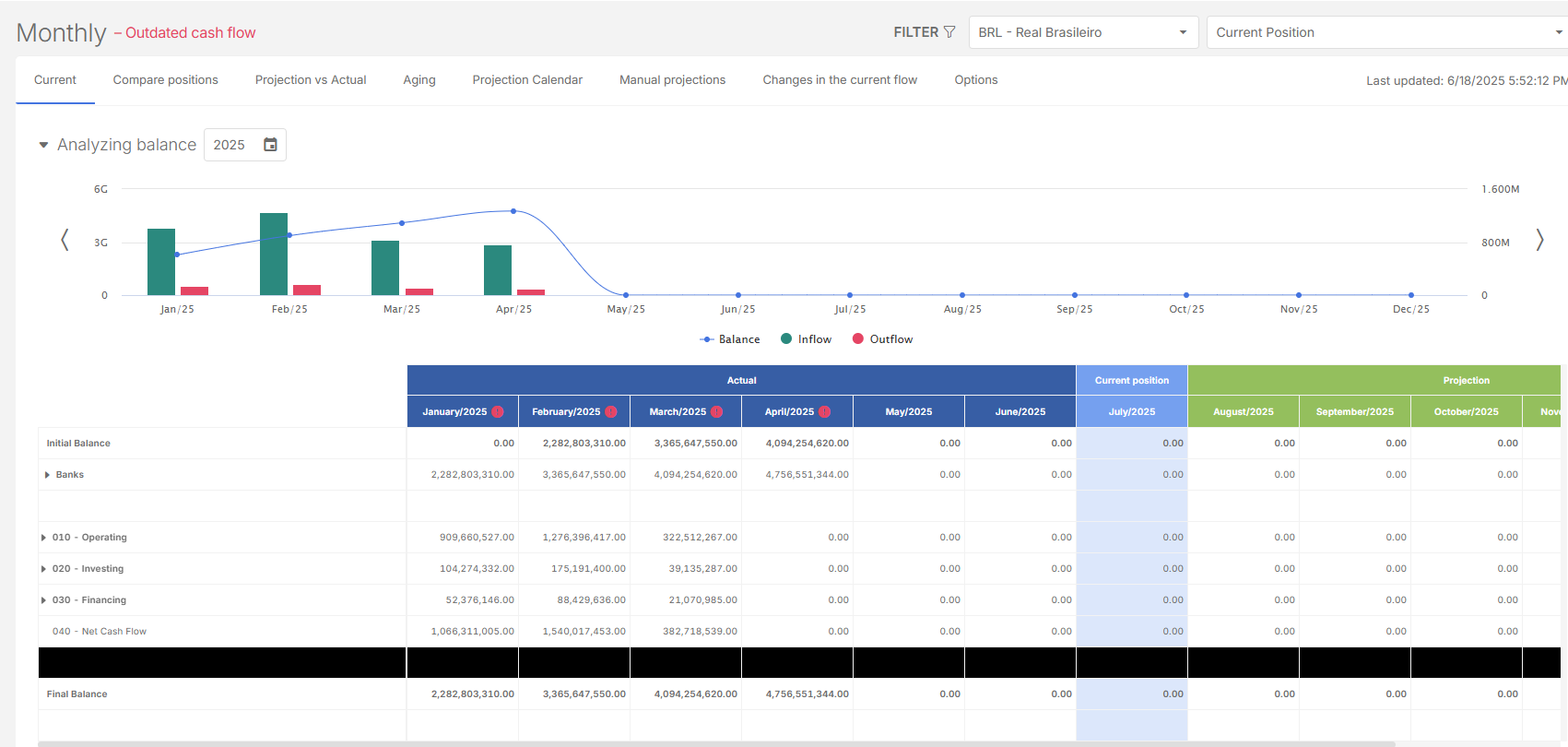This screenshot has height=747, width=1568.
Task: Expand the 010 - Operating row
Action: point(43,538)
